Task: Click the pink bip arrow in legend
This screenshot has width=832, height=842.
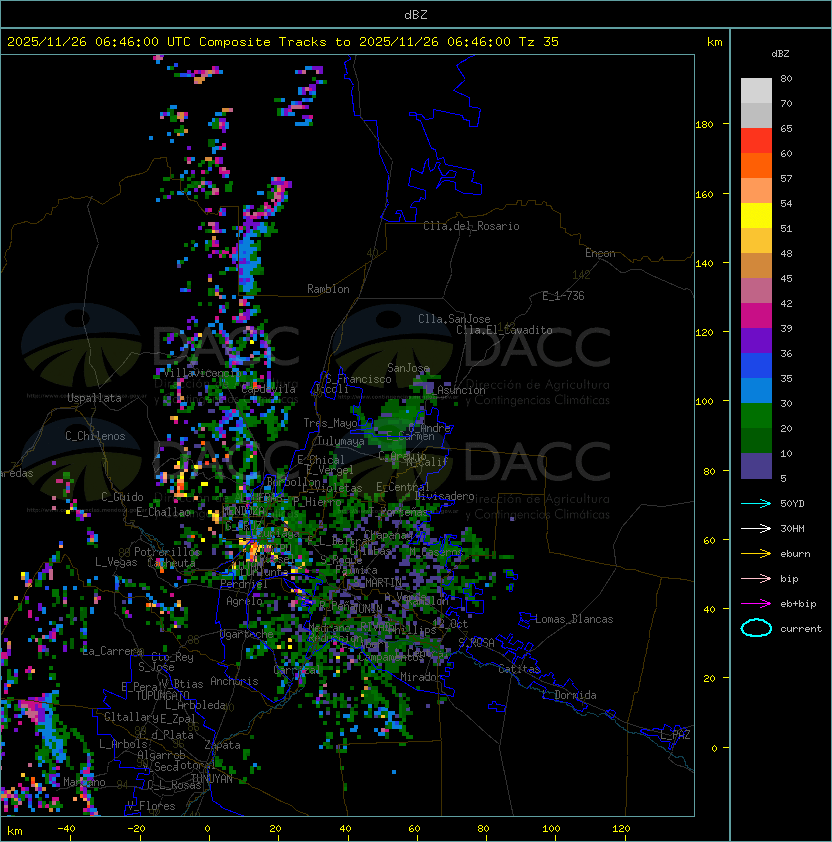Action: tap(756, 579)
